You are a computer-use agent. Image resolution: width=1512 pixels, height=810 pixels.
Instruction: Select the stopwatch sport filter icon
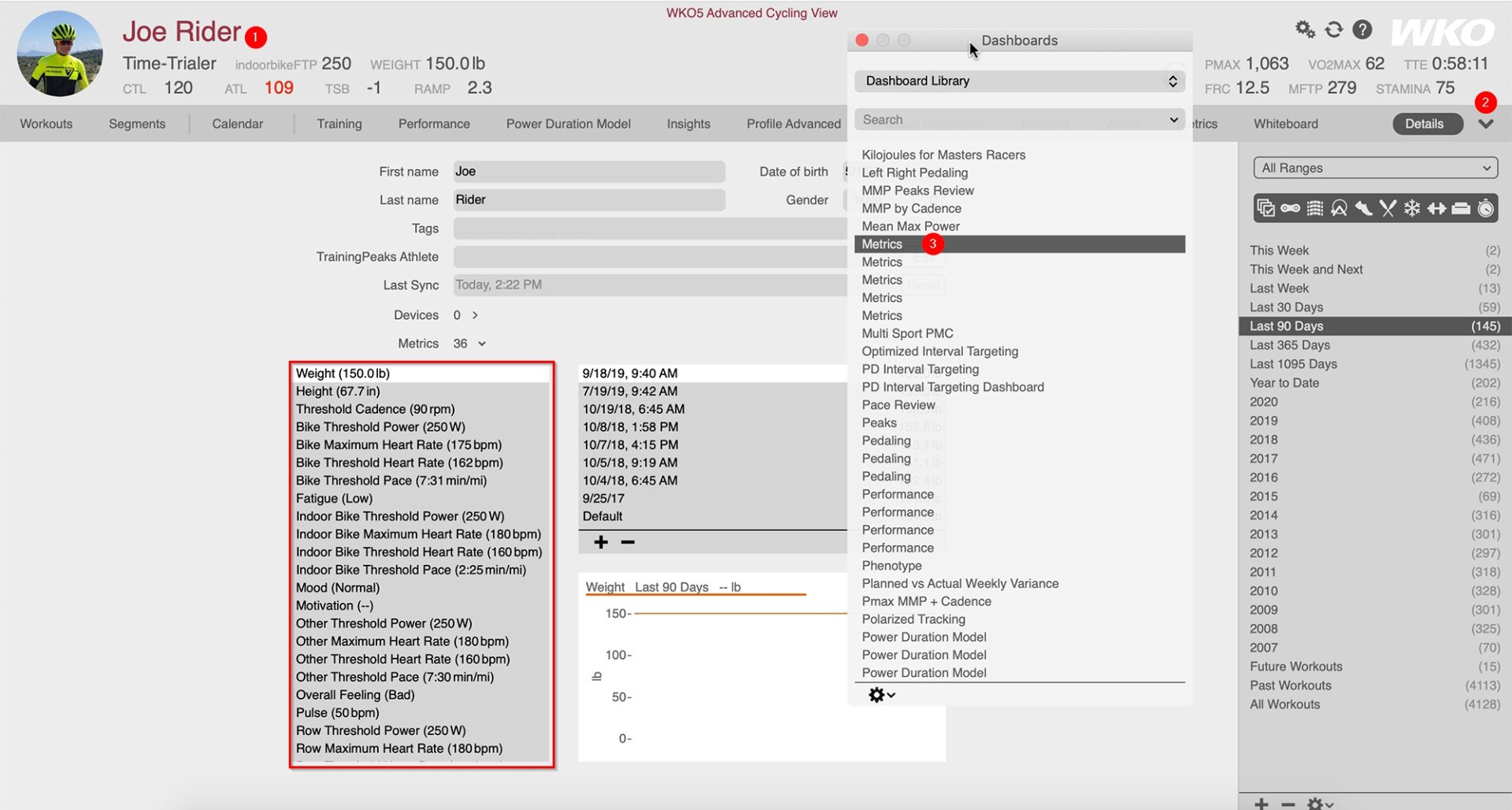click(1485, 208)
